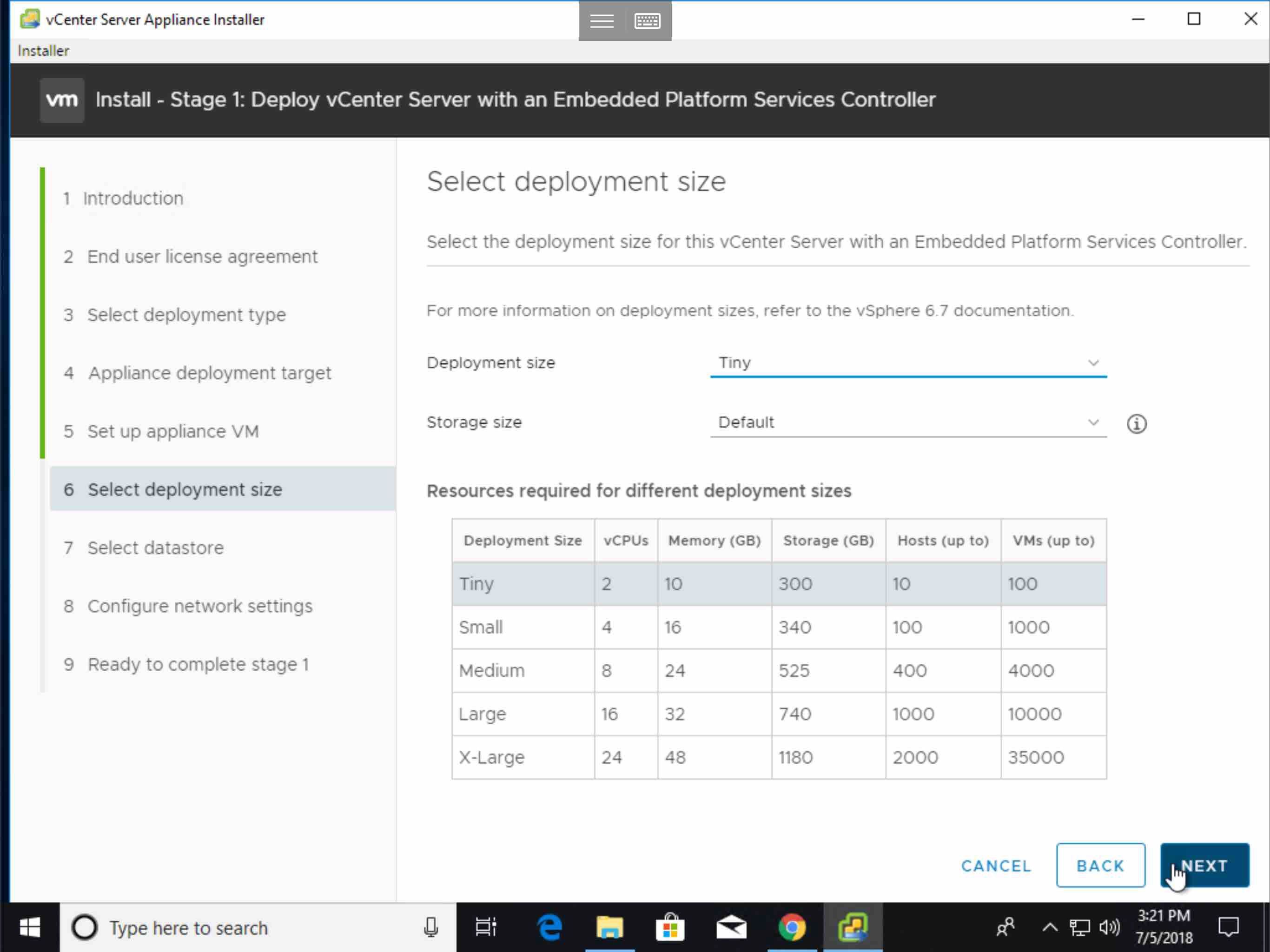Click the X-Large row label

pos(491,757)
